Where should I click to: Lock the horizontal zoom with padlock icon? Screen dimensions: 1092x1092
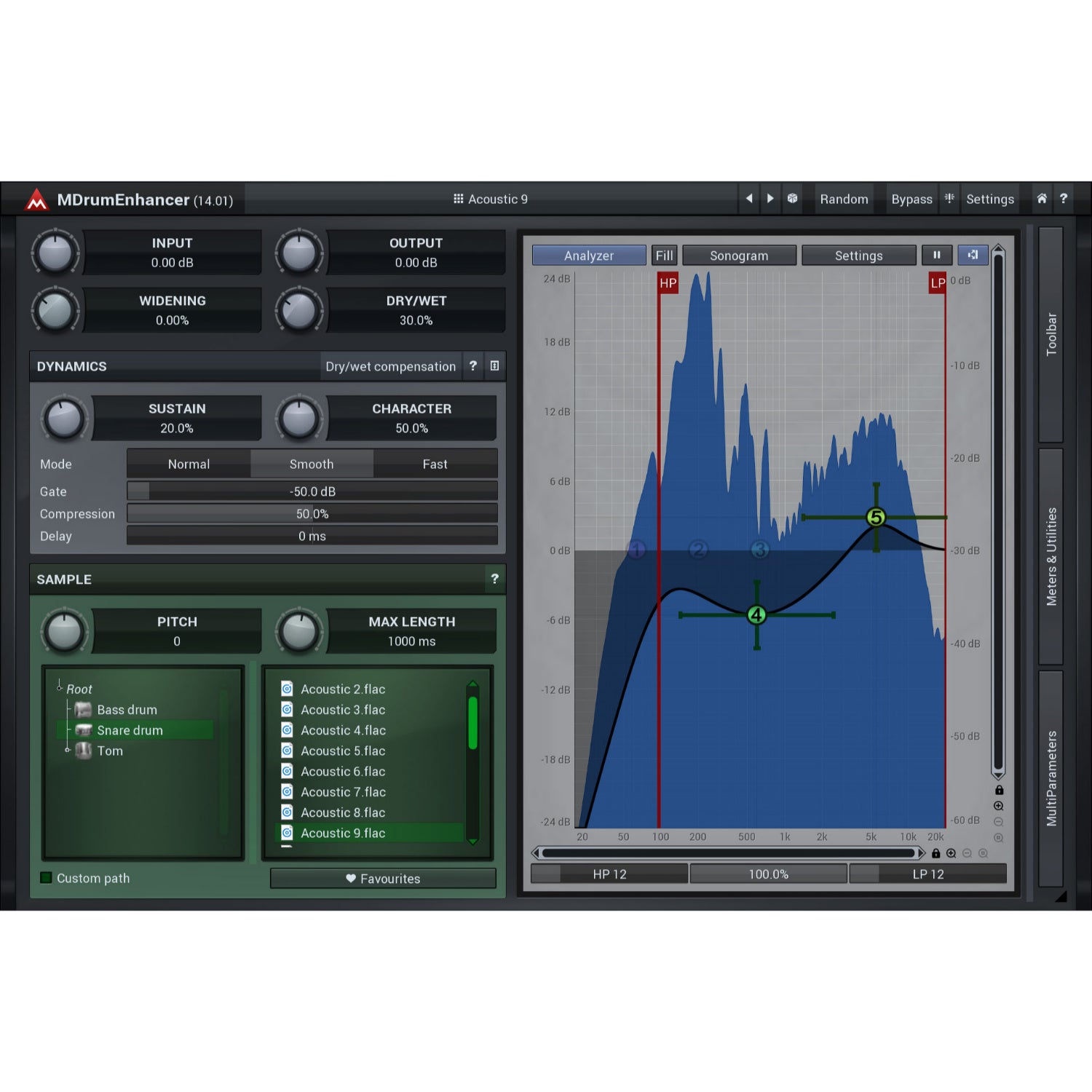point(936,853)
